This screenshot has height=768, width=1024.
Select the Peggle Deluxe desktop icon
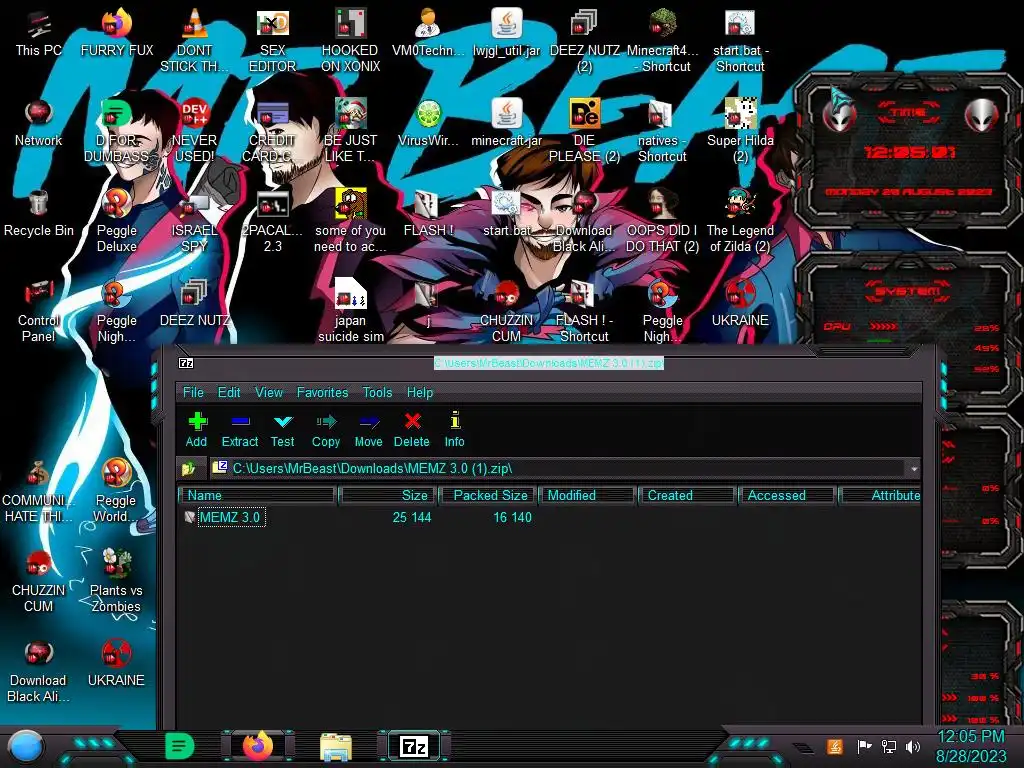(x=117, y=221)
